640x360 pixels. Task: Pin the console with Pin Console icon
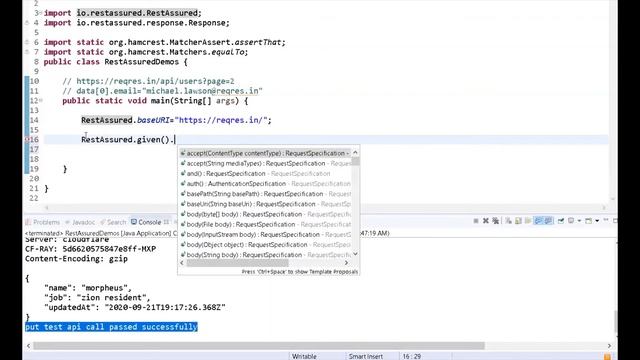560,221
